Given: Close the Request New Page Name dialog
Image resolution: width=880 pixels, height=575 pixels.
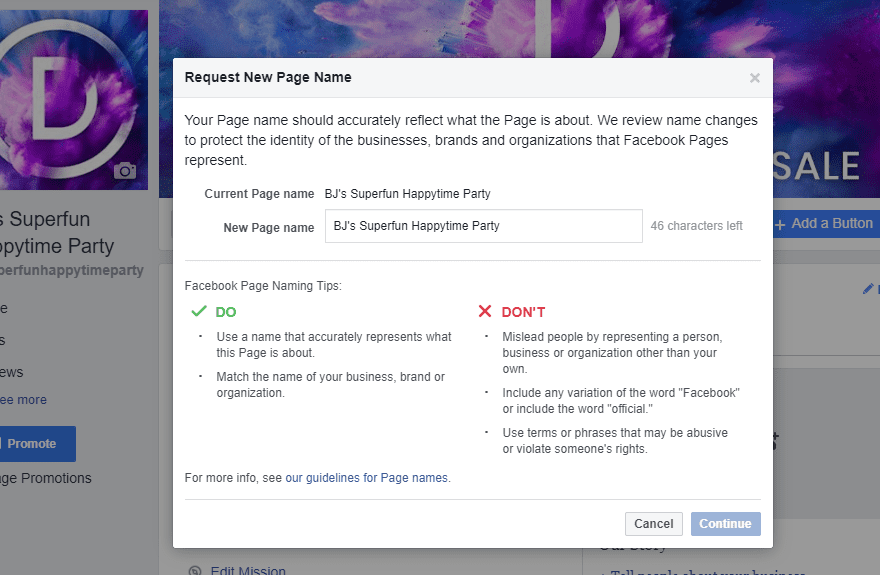Looking at the screenshot, I should coord(755,78).
